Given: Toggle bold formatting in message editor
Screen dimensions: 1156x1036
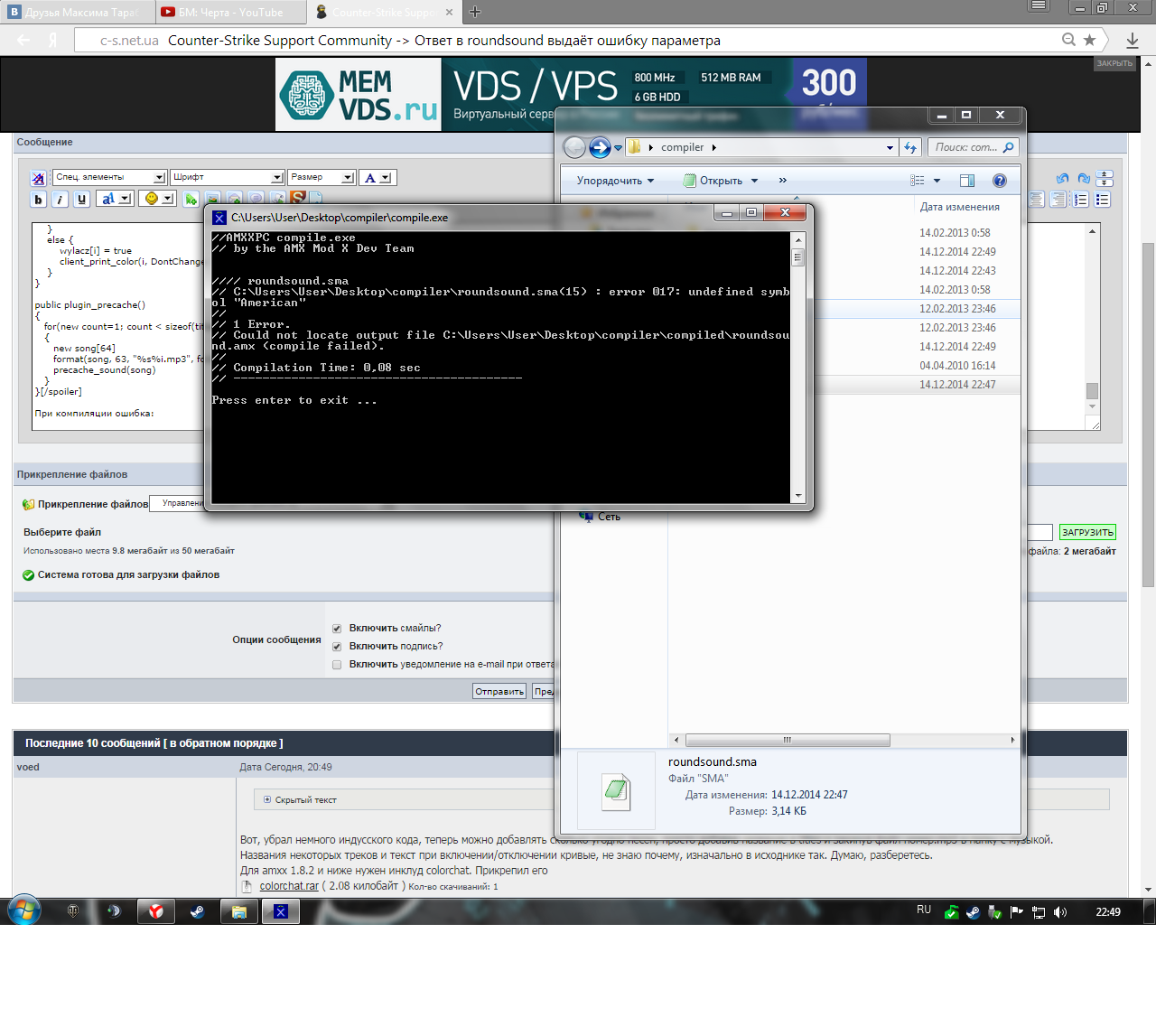Looking at the screenshot, I should pyautogui.click(x=38, y=200).
